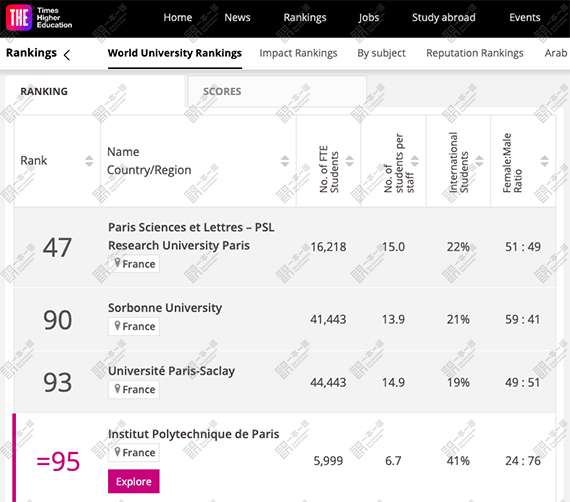Viewport: 570px width, 502px height.
Task: Switch to the SCORES table tab
Action: (x=277, y=91)
